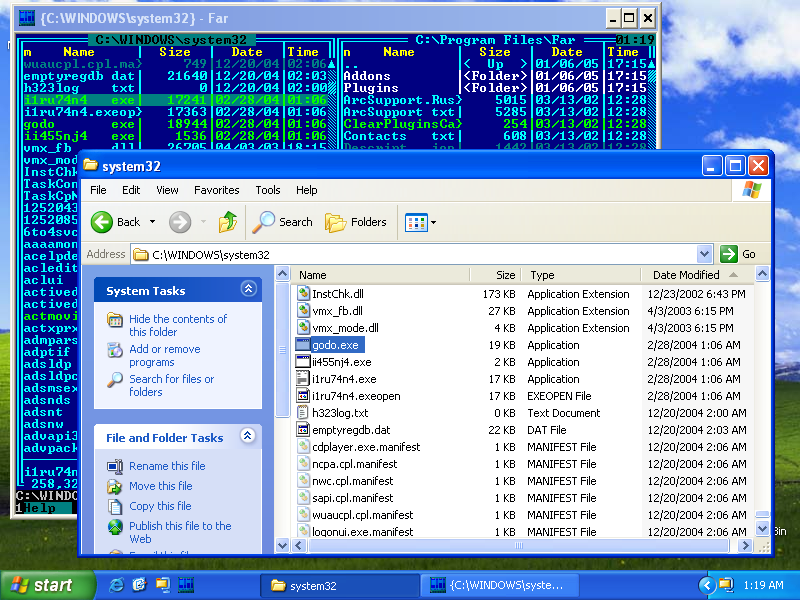Click the 'Rename this file' link
The image size is (800, 600).
(167, 466)
